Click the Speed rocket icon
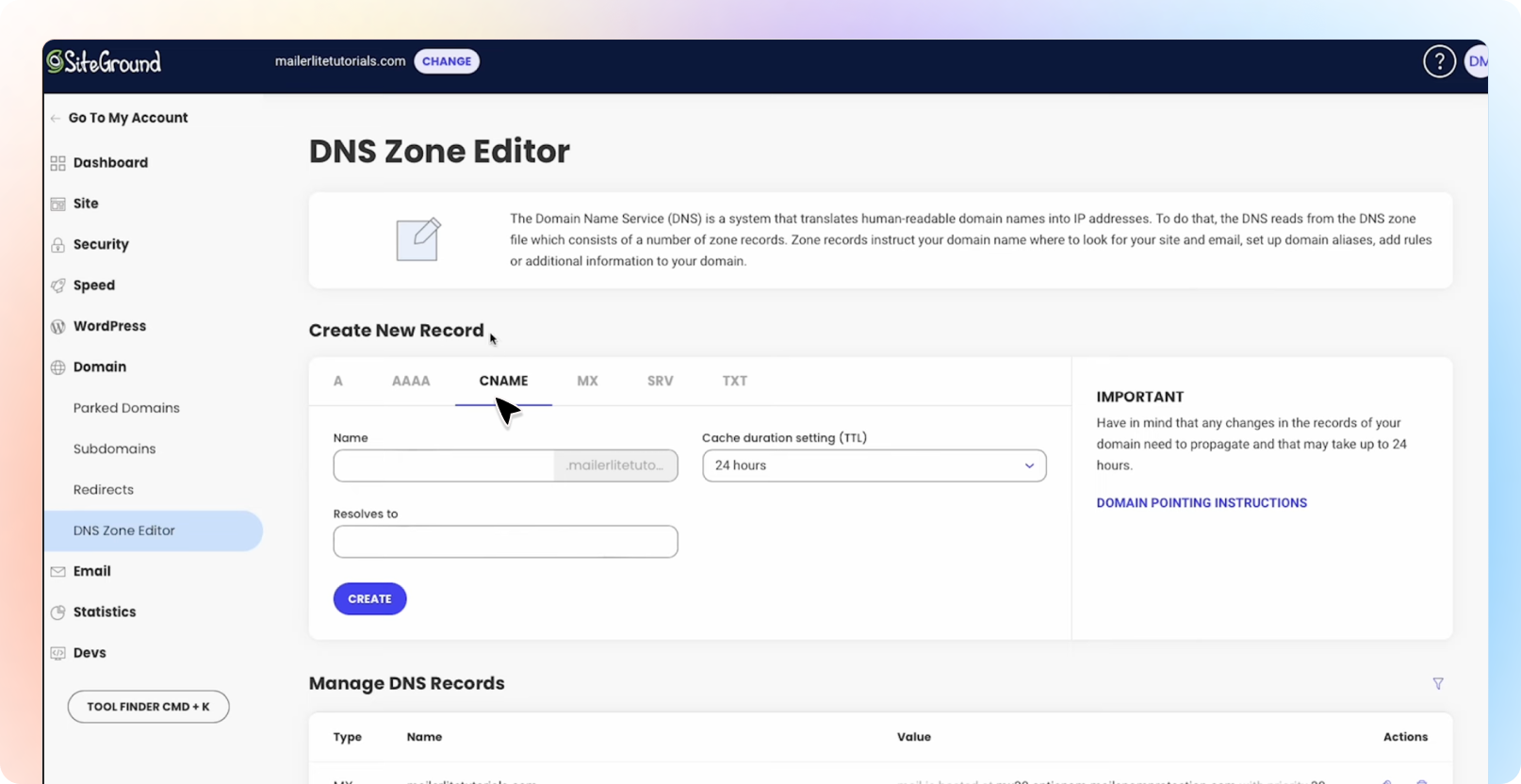1521x784 pixels. tap(57, 286)
